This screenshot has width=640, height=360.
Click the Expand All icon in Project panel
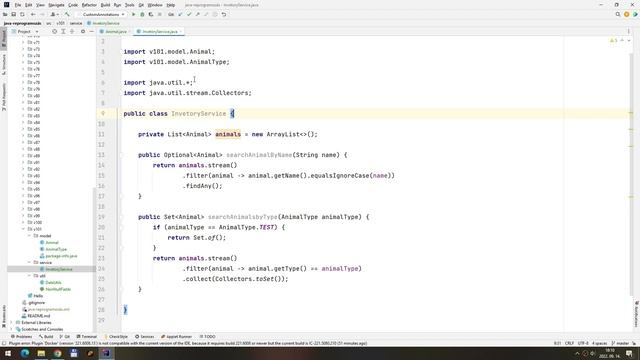[x=63, y=31]
